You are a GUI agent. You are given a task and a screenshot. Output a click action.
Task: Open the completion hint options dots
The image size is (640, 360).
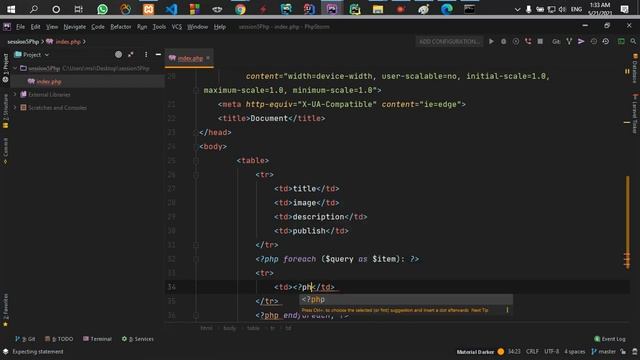(x=507, y=310)
